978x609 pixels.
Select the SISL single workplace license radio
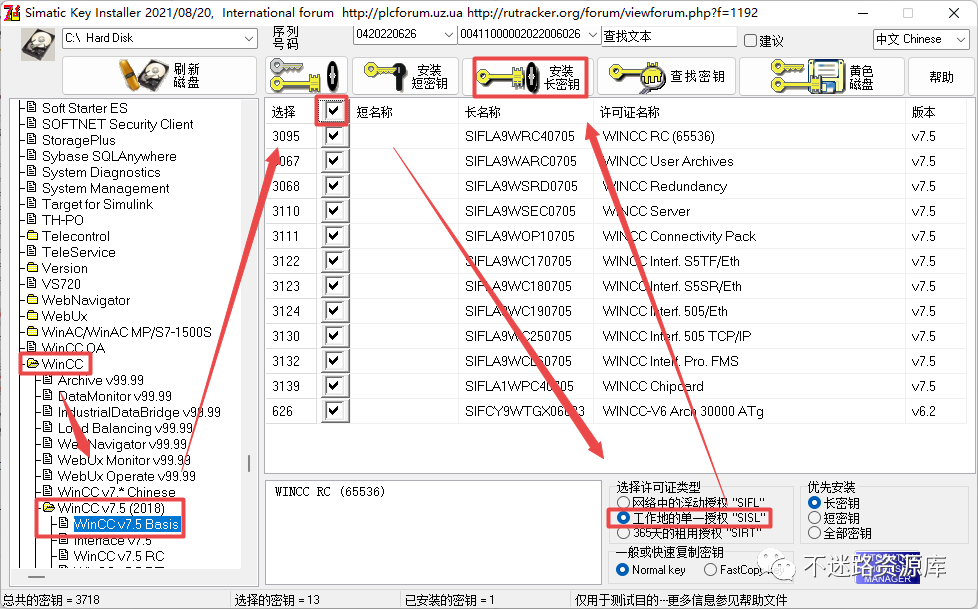(x=623, y=518)
